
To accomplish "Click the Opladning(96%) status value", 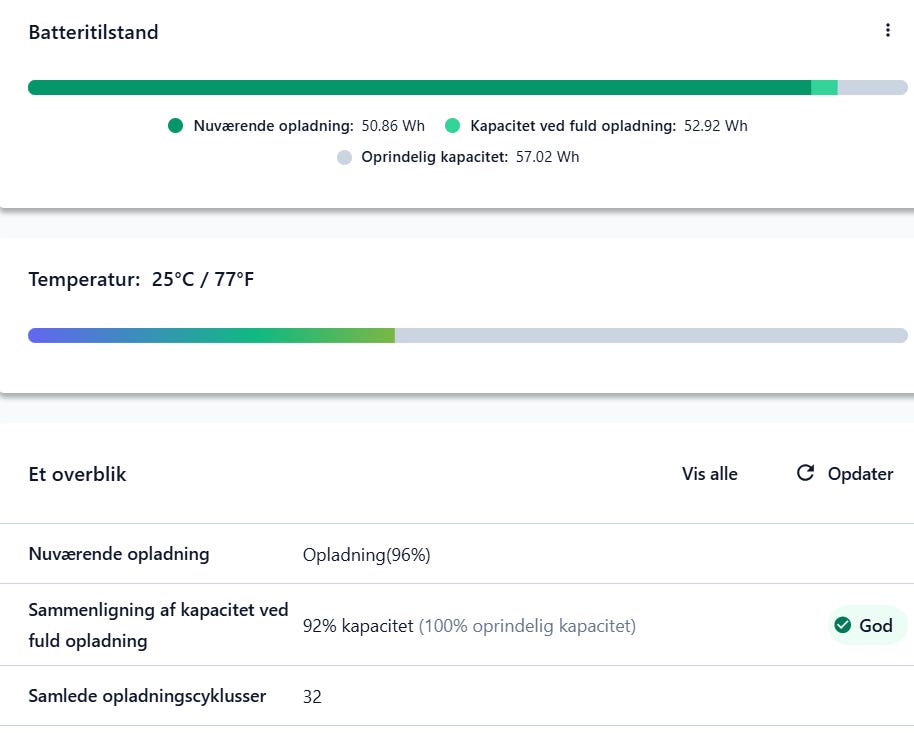I will (366, 555).
